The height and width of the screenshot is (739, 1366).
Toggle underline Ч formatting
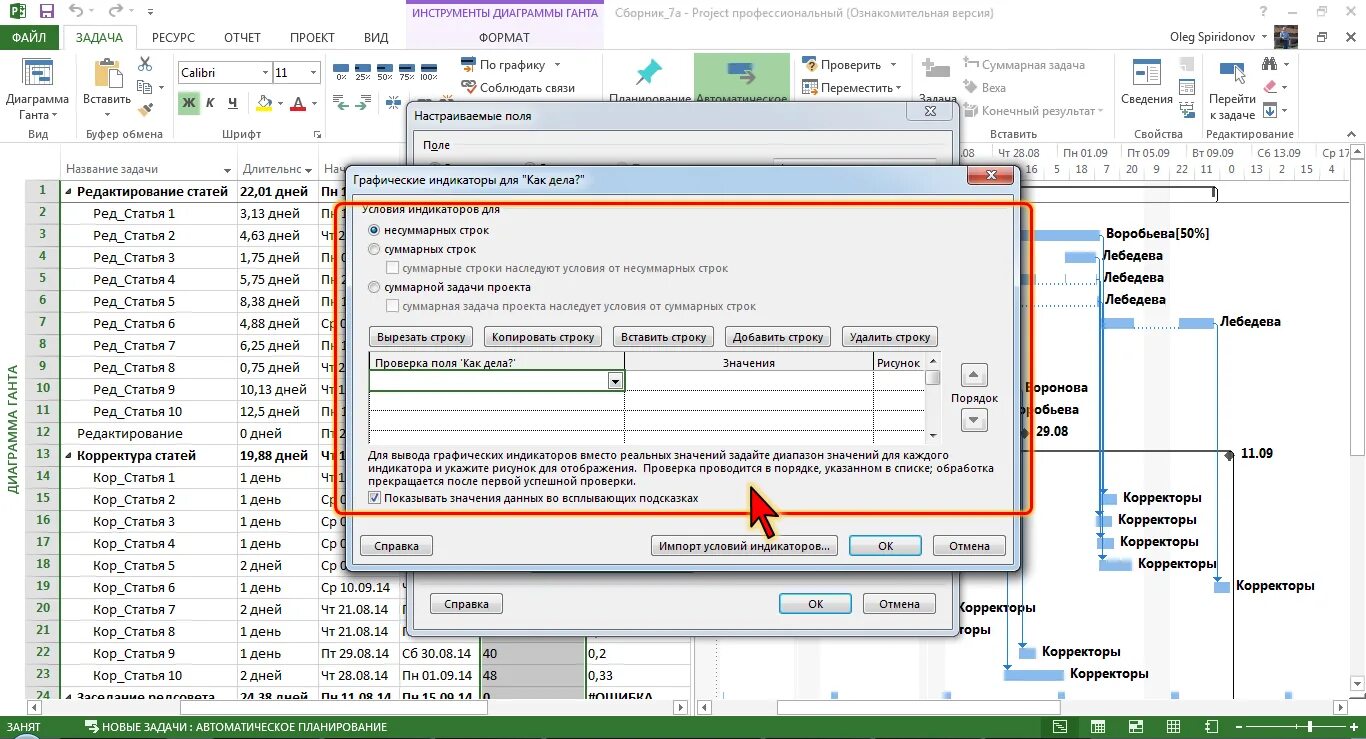[x=232, y=103]
